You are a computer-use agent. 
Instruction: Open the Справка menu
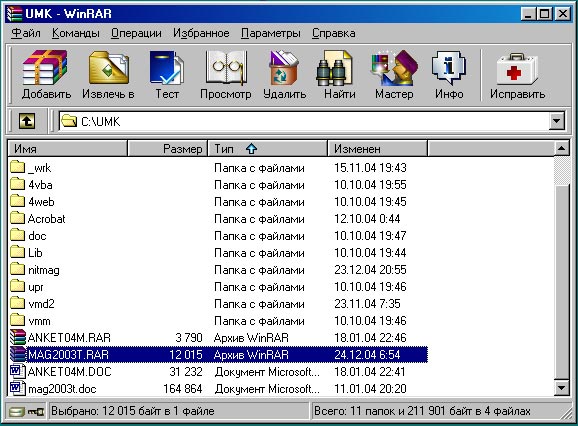pyautogui.click(x=334, y=33)
